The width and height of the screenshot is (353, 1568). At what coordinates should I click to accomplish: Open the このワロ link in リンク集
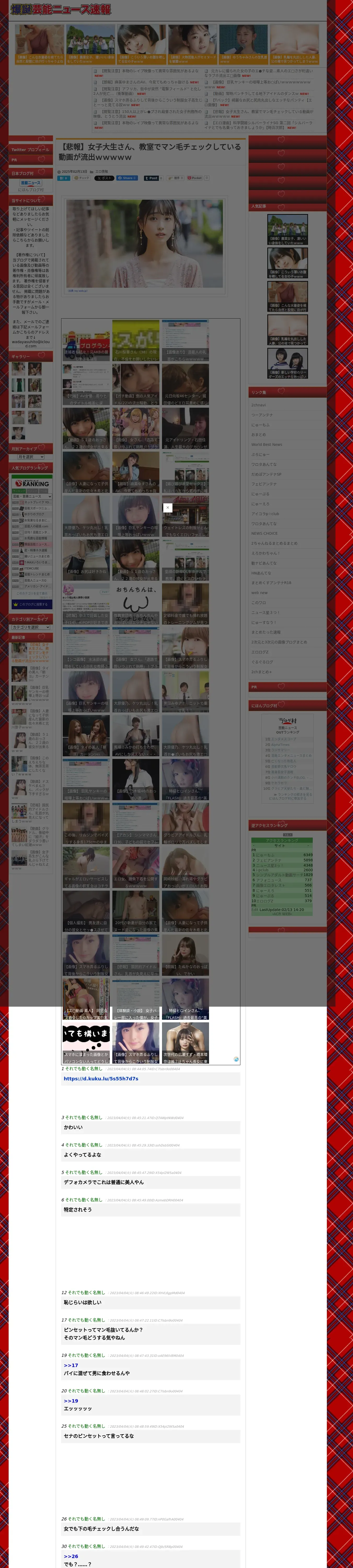(x=259, y=603)
